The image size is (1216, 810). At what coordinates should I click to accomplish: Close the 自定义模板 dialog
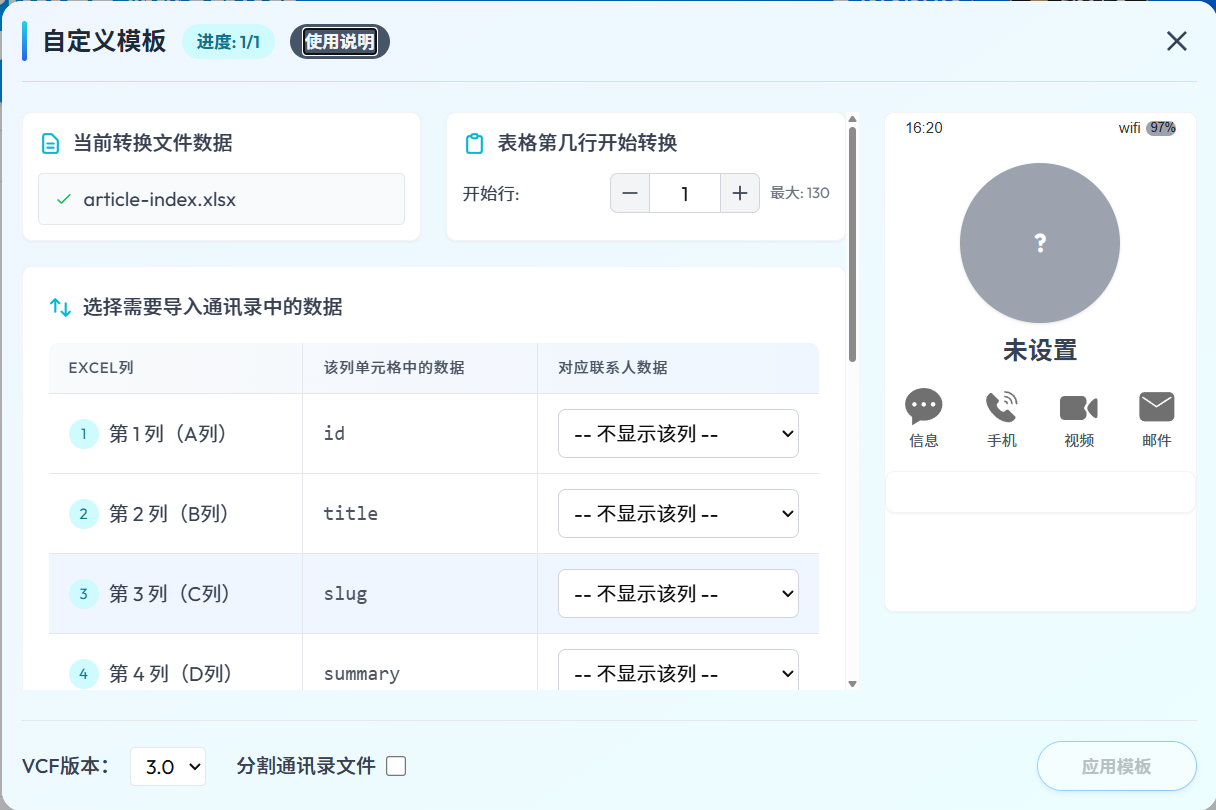(1177, 41)
